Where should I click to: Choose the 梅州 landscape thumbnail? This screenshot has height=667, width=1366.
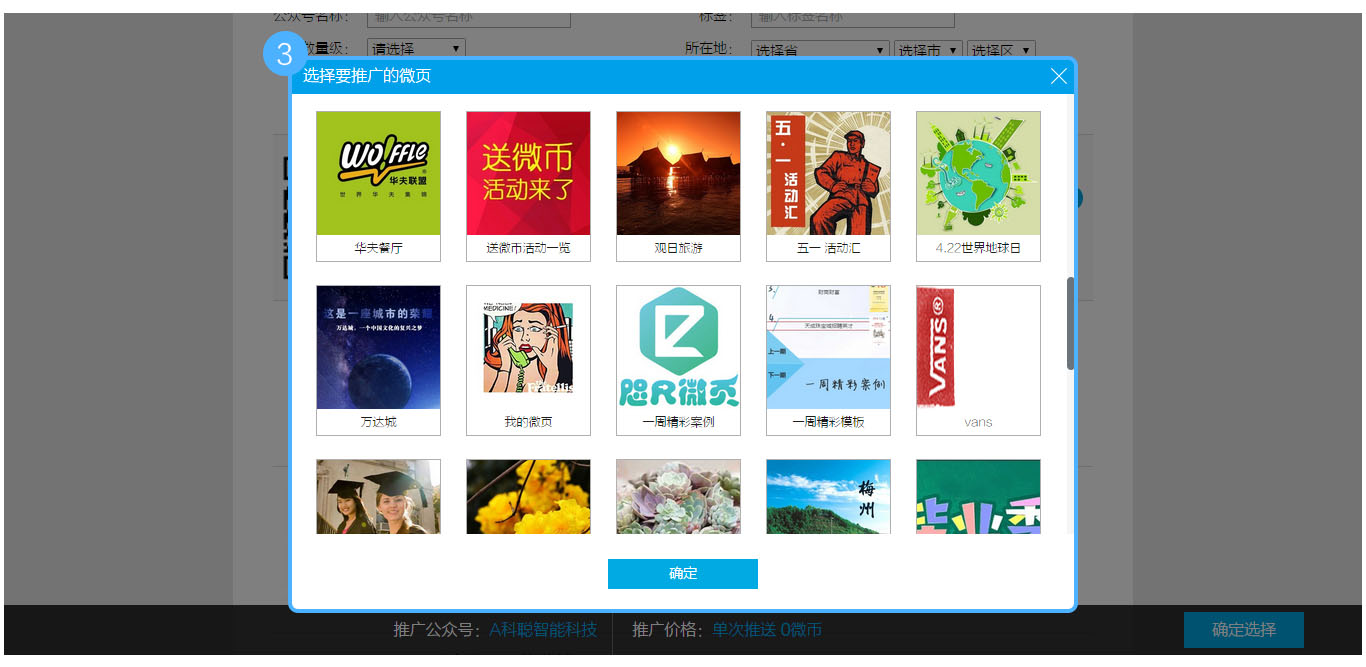(x=828, y=497)
